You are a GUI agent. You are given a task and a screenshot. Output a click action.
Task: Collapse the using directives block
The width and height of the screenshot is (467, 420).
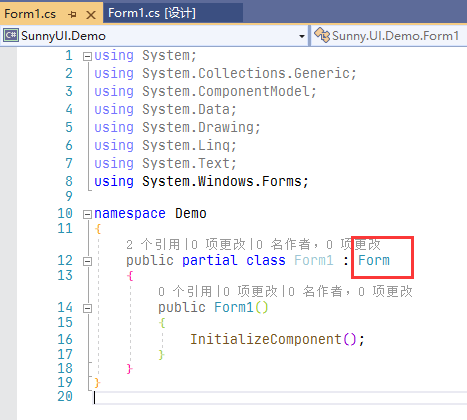(x=87, y=56)
